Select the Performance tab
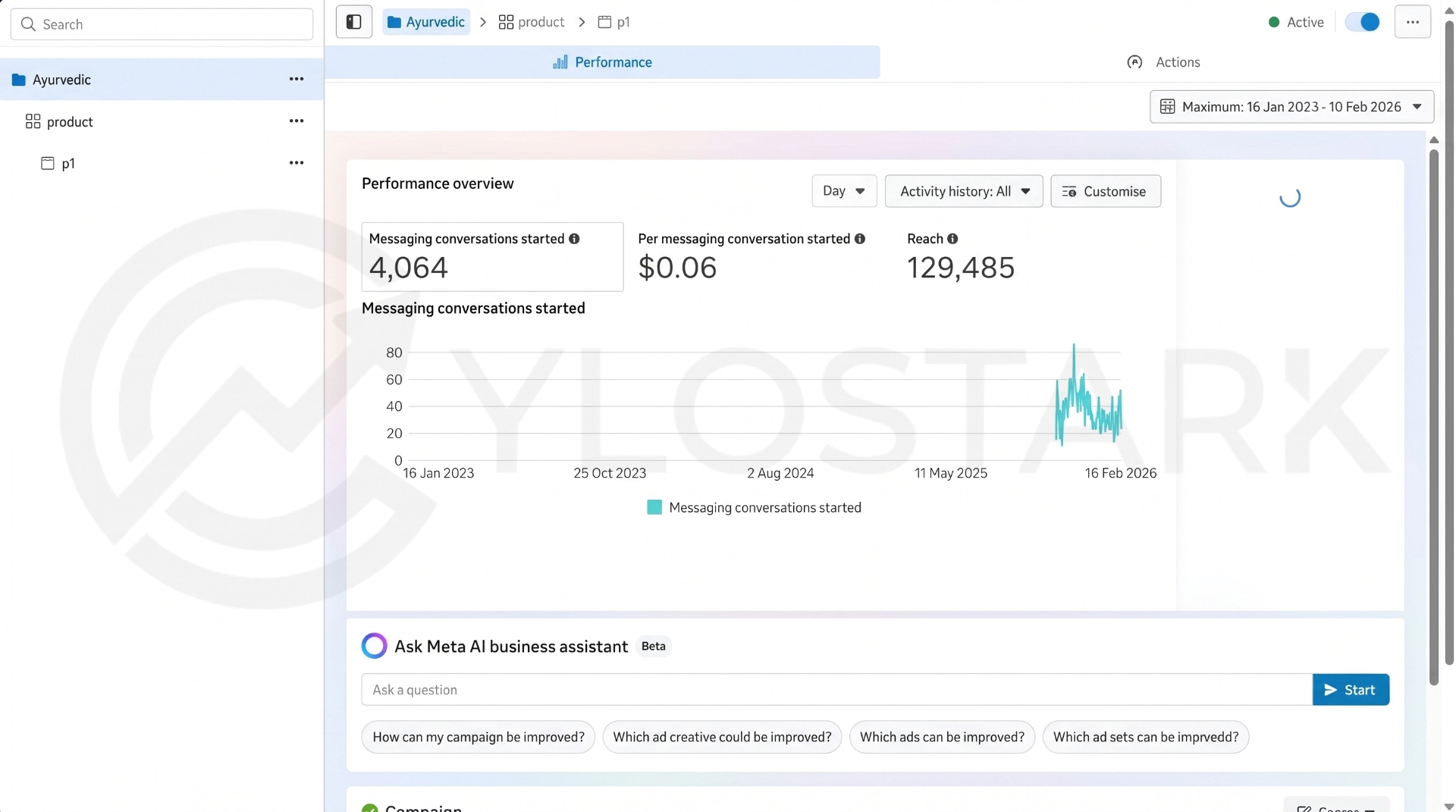The height and width of the screenshot is (812, 1456). pos(603,62)
